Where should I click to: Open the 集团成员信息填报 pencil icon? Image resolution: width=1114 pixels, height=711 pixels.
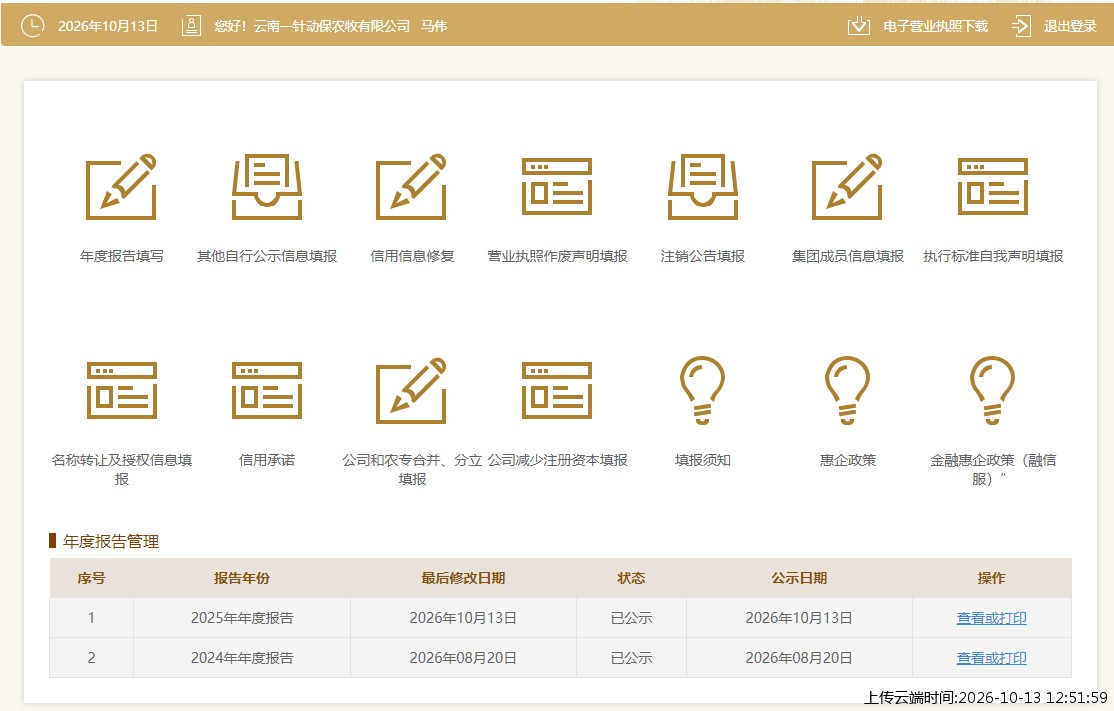tap(848, 186)
